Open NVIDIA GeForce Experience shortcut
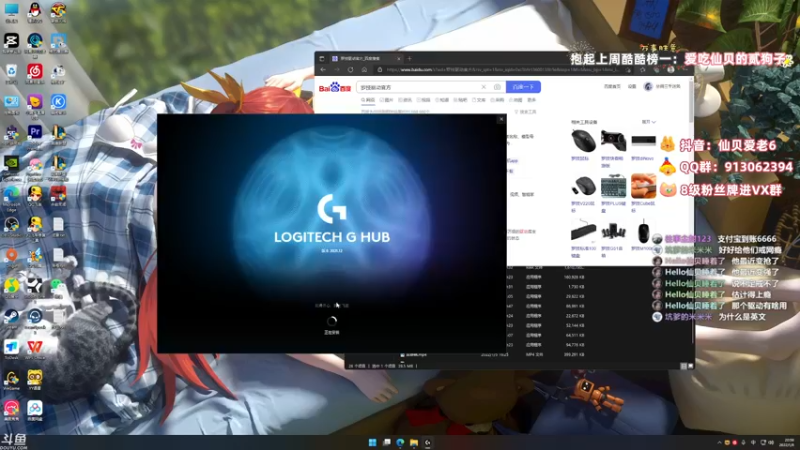The height and width of the screenshot is (450, 800). [x=11, y=163]
